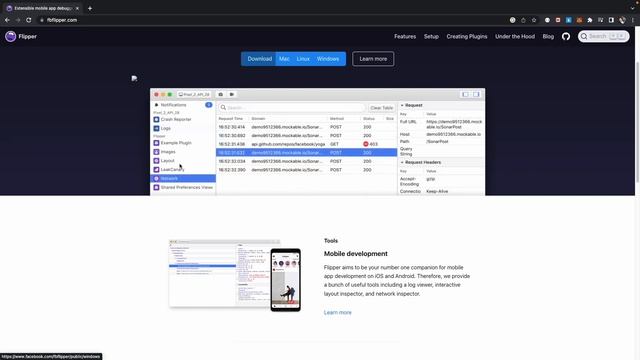This screenshot has width=640, height=360.
Task: Open the Creating Plugins nav item
Action: (467, 36)
